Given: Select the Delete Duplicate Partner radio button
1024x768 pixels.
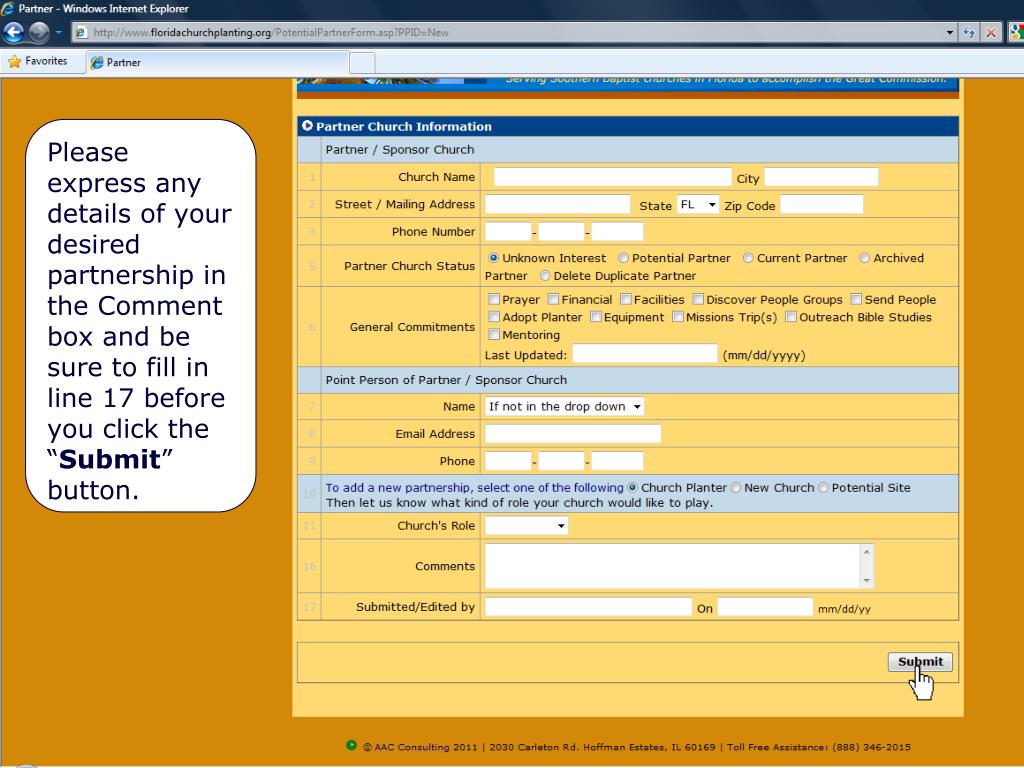Looking at the screenshot, I should click(545, 276).
